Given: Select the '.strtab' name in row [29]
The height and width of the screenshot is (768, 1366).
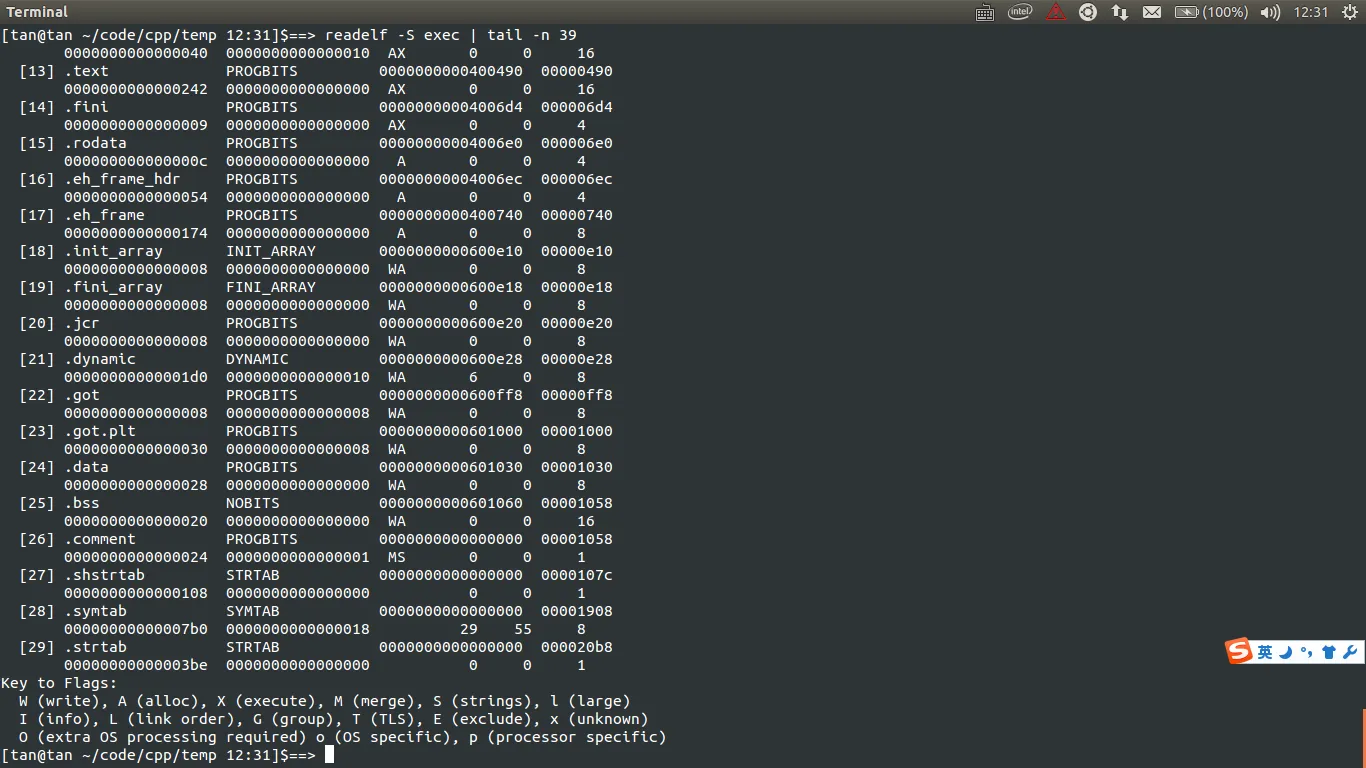Looking at the screenshot, I should (95, 647).
